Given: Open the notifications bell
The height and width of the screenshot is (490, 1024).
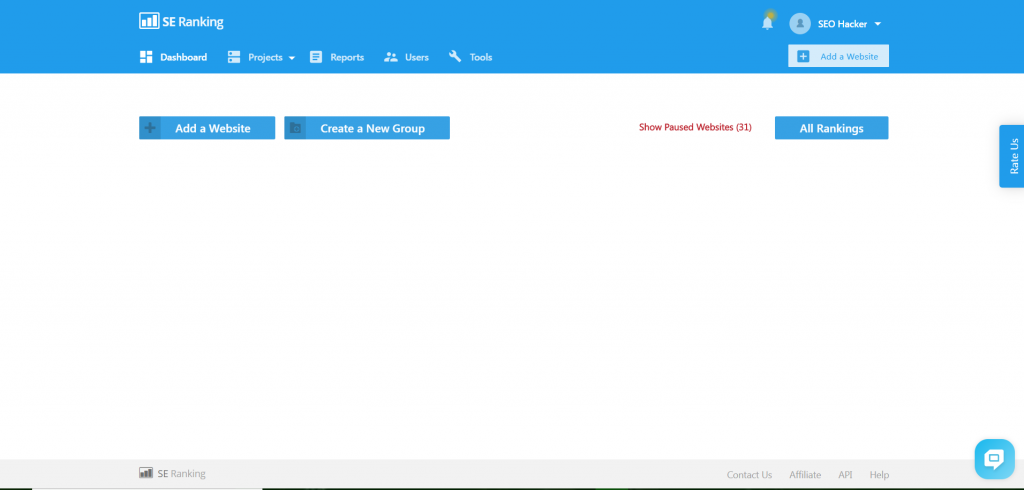Looking at the screenshot, I should point(767,23).
